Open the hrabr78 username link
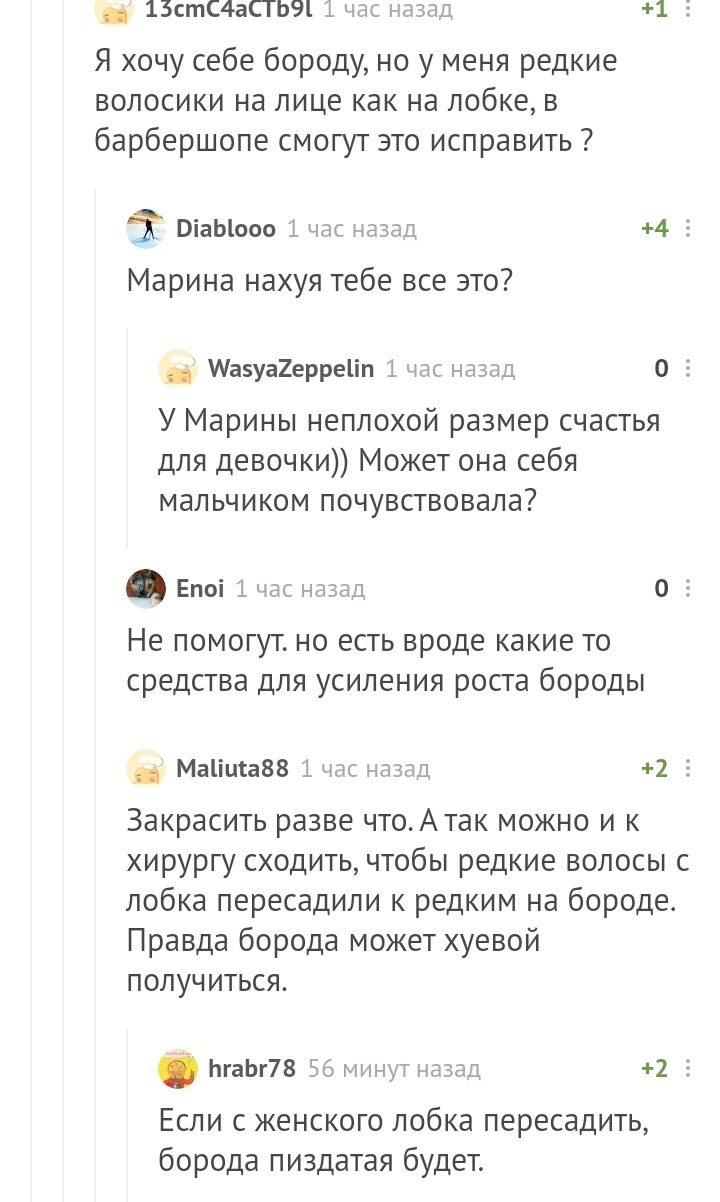720x1202 pixels. 252,1069
